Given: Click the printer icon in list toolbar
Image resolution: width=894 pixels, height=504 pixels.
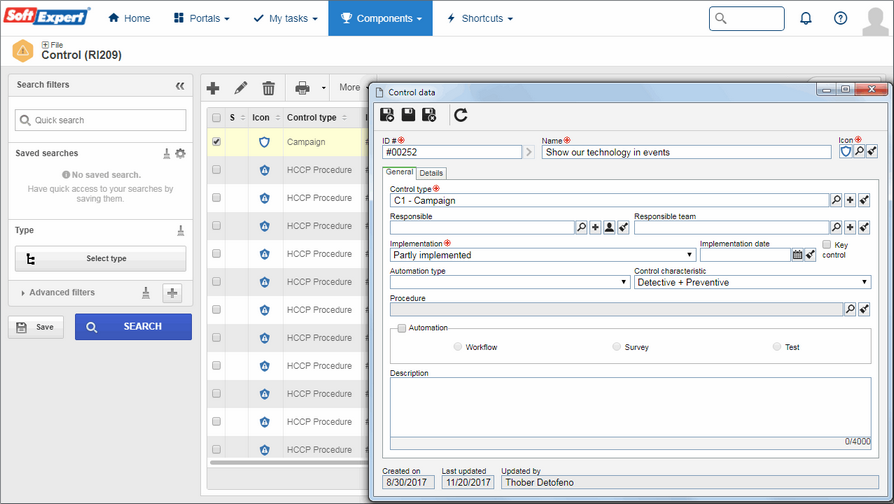Looking at the screenshot, I should coord(302,88).
